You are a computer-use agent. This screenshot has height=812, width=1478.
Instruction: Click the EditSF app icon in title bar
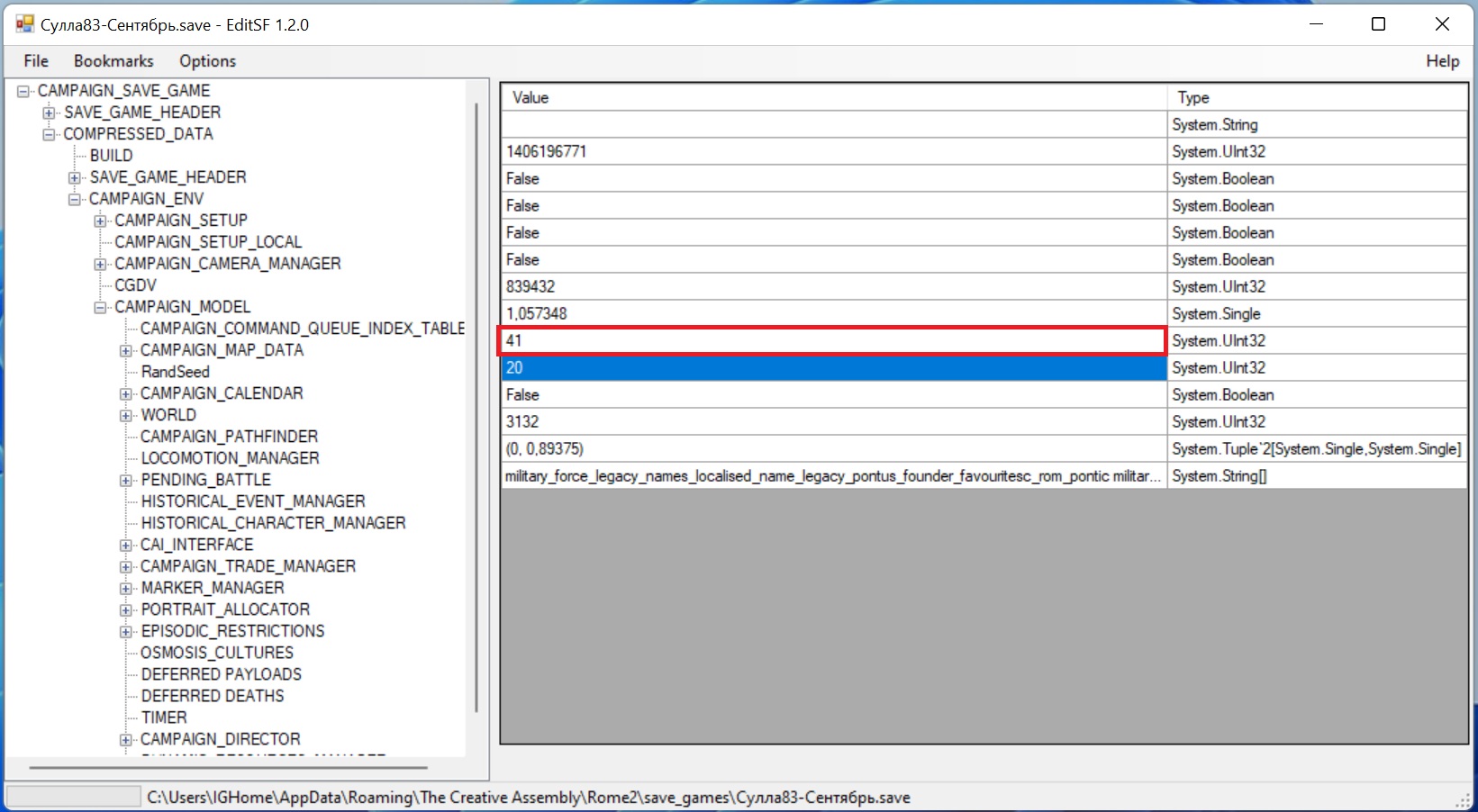click(24, 24)
